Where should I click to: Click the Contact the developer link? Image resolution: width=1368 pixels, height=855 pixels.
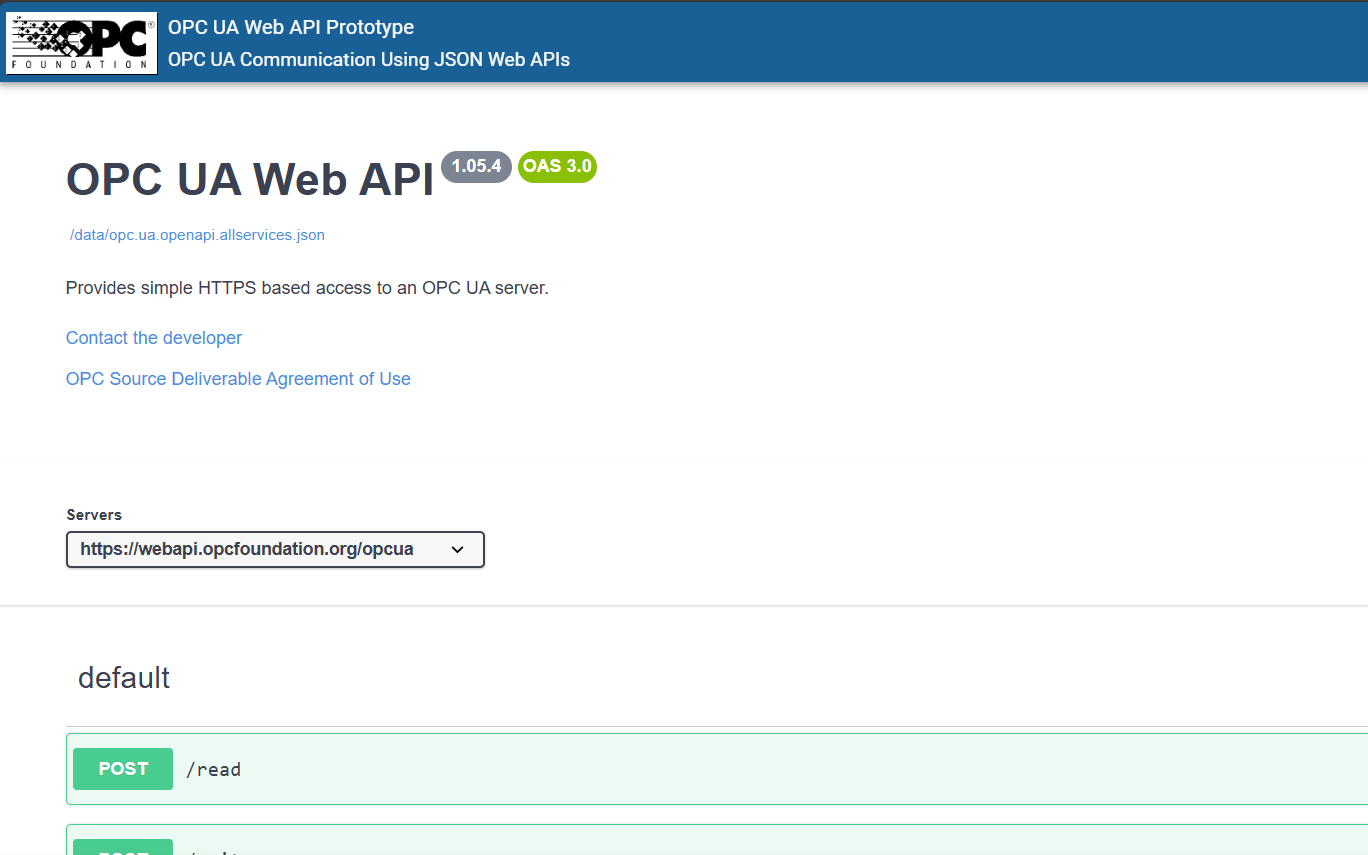(154, 338)
